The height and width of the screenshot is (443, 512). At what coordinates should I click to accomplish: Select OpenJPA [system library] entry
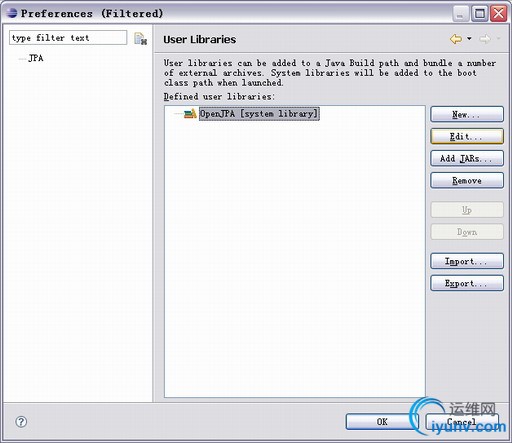click(x=259, y=114)
